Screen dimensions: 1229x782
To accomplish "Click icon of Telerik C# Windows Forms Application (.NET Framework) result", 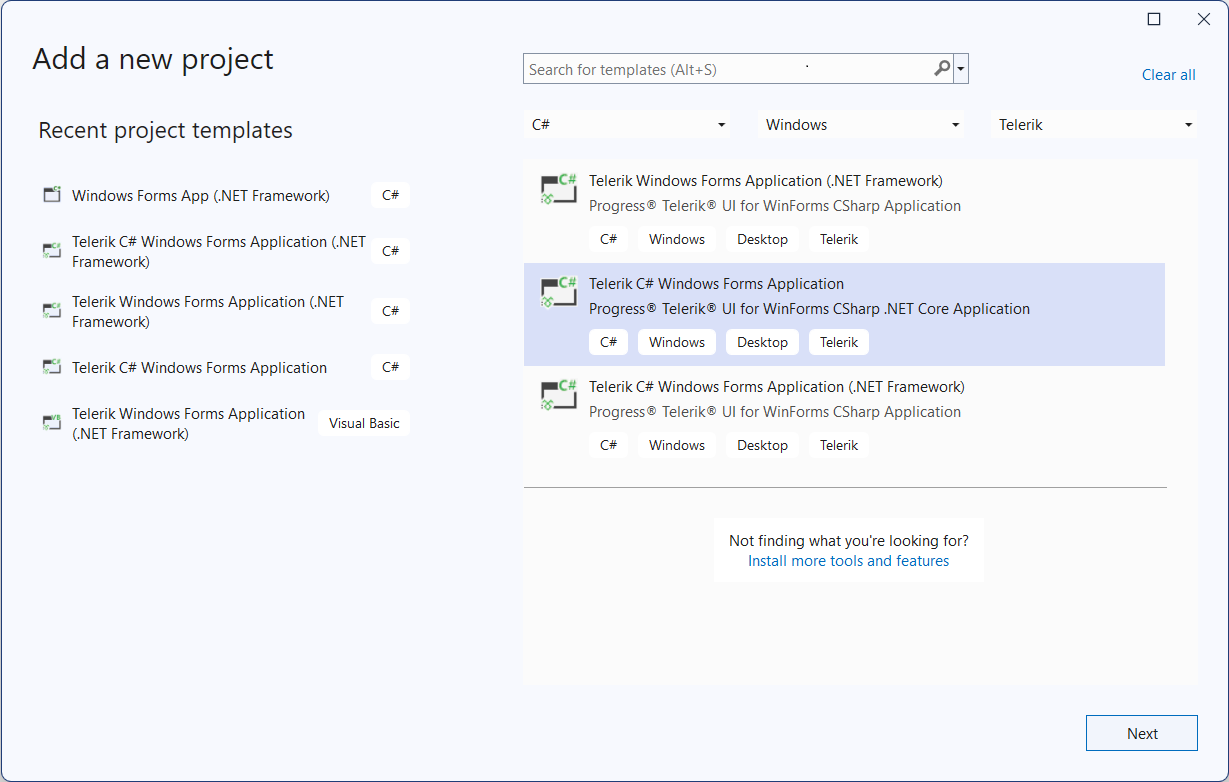I will click(558, 395).
